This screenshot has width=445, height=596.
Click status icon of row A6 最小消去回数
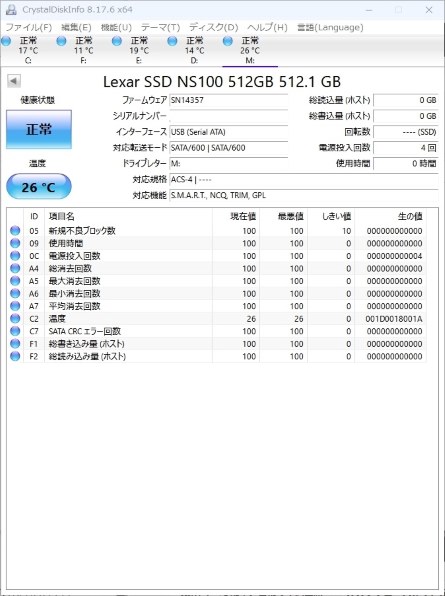(15, 293)
